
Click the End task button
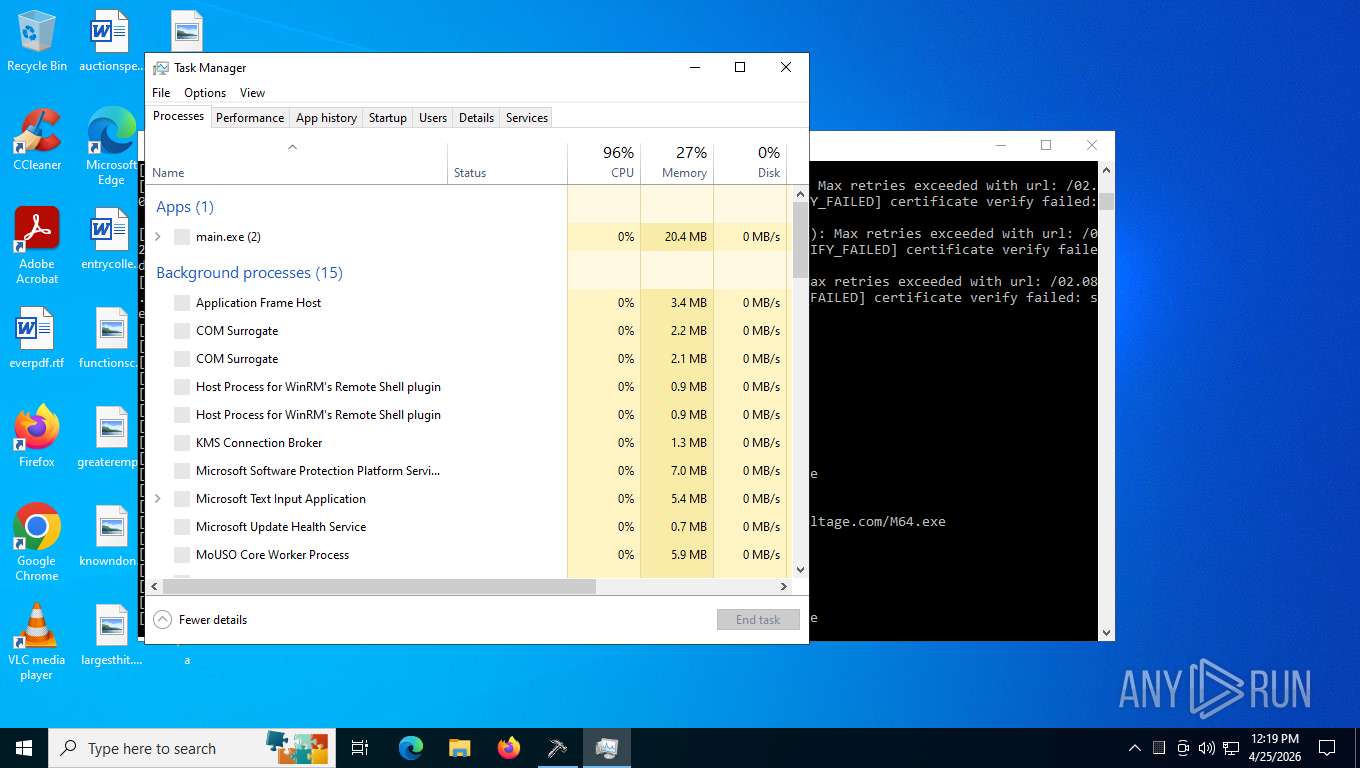758,620
